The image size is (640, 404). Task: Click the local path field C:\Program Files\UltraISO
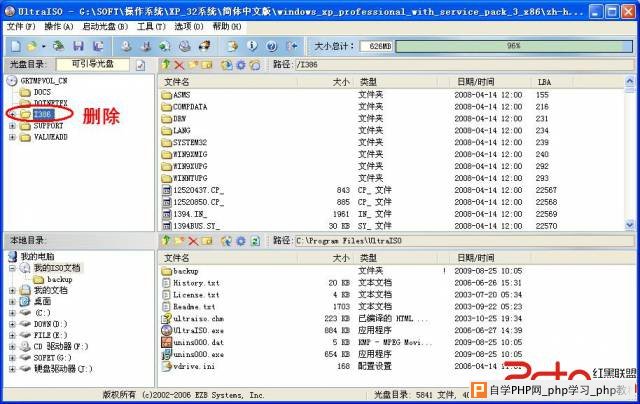pos(464,241)
